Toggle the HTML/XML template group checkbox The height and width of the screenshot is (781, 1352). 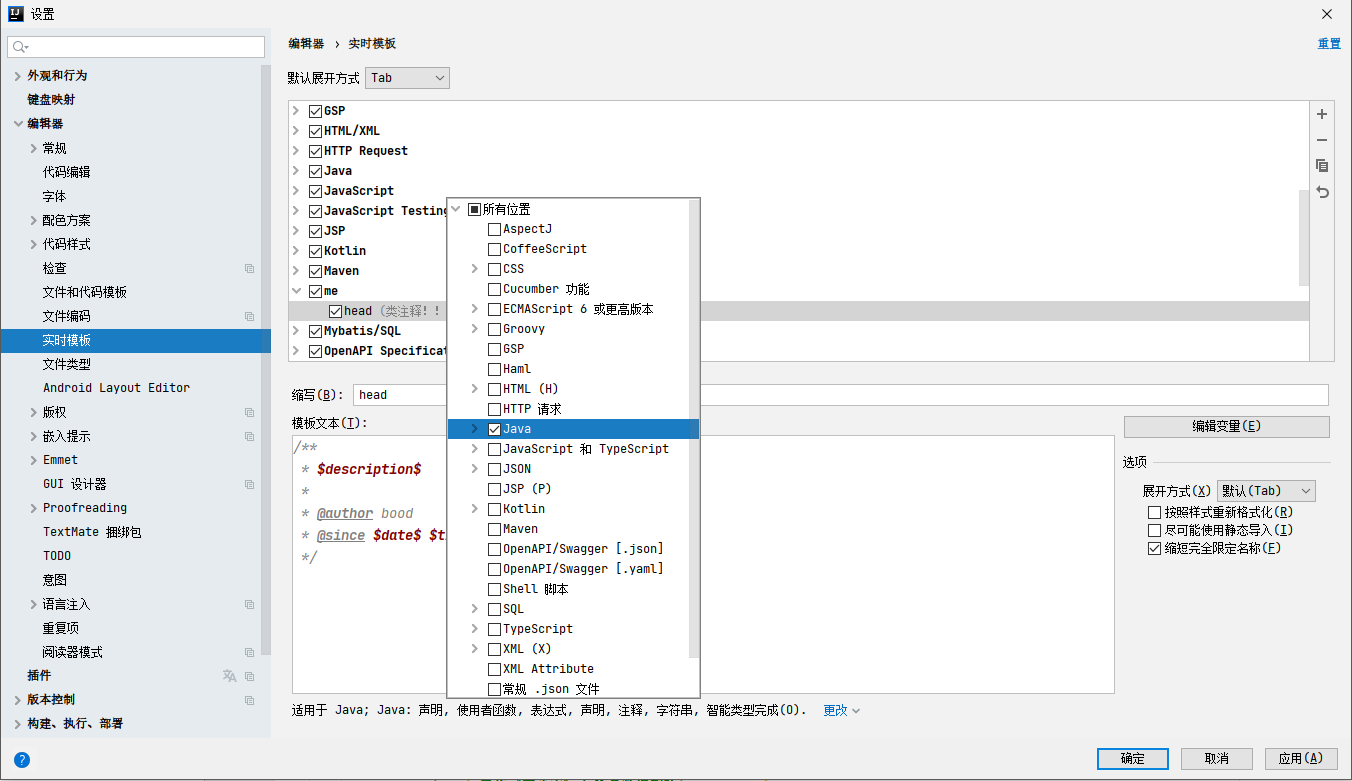pos(316,131)
